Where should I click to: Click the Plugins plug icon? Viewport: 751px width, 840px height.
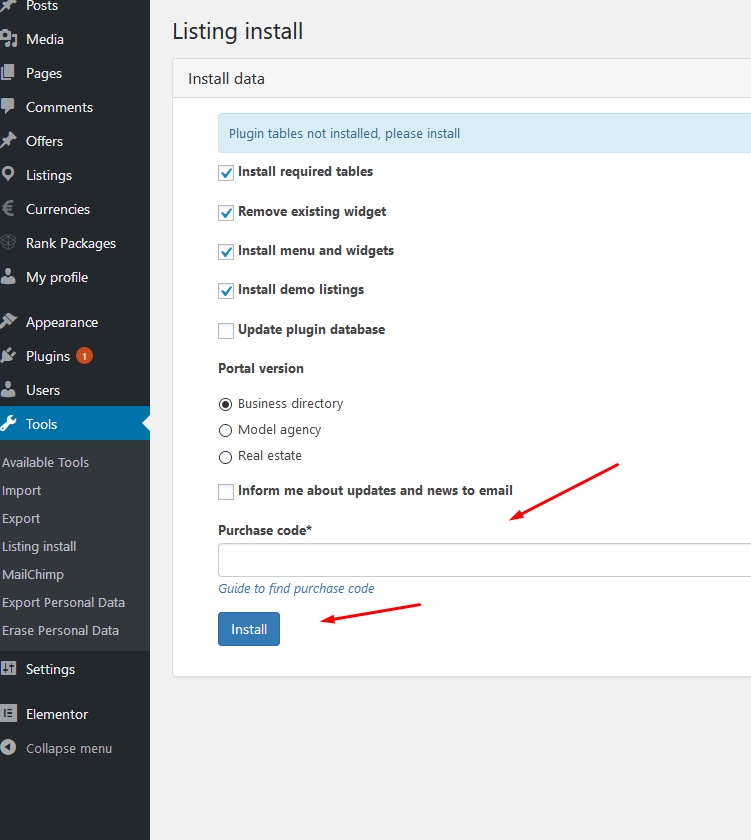9,356
